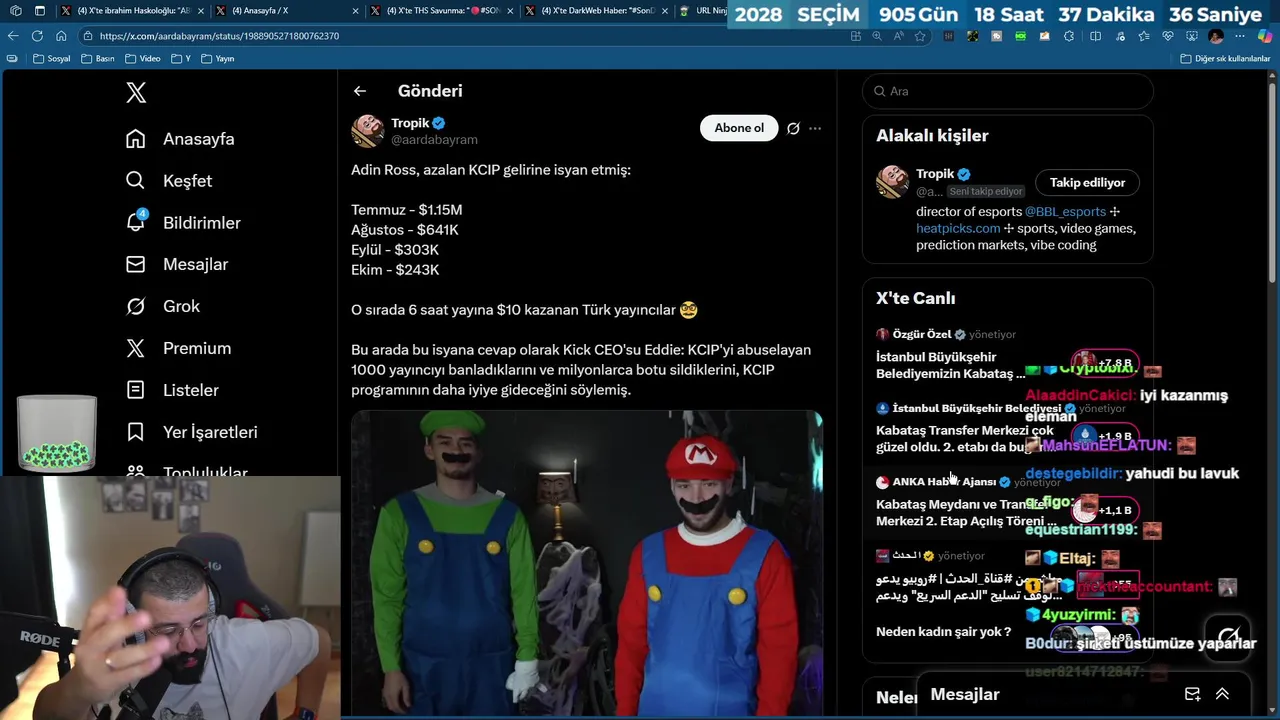
Task: Close the Anasayfa / X tab
Action: pos(355,11)
